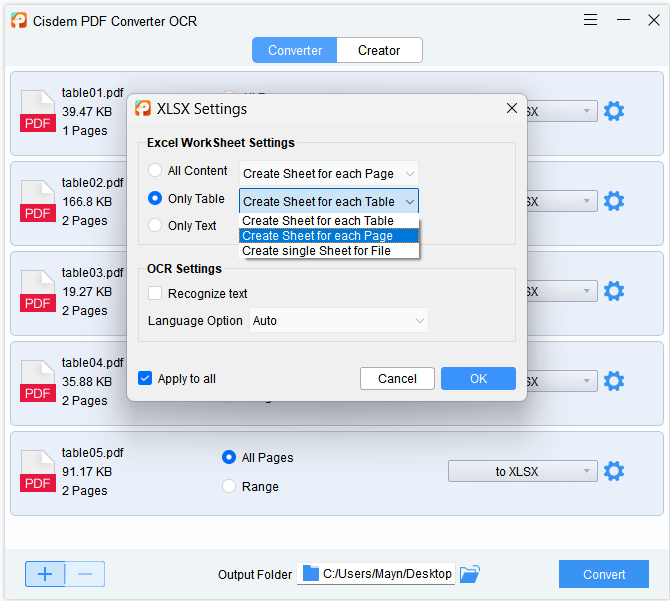670x601 pixels.
Task: Minimize the Cisdem PDF Converter window
Action: point(623,20)
